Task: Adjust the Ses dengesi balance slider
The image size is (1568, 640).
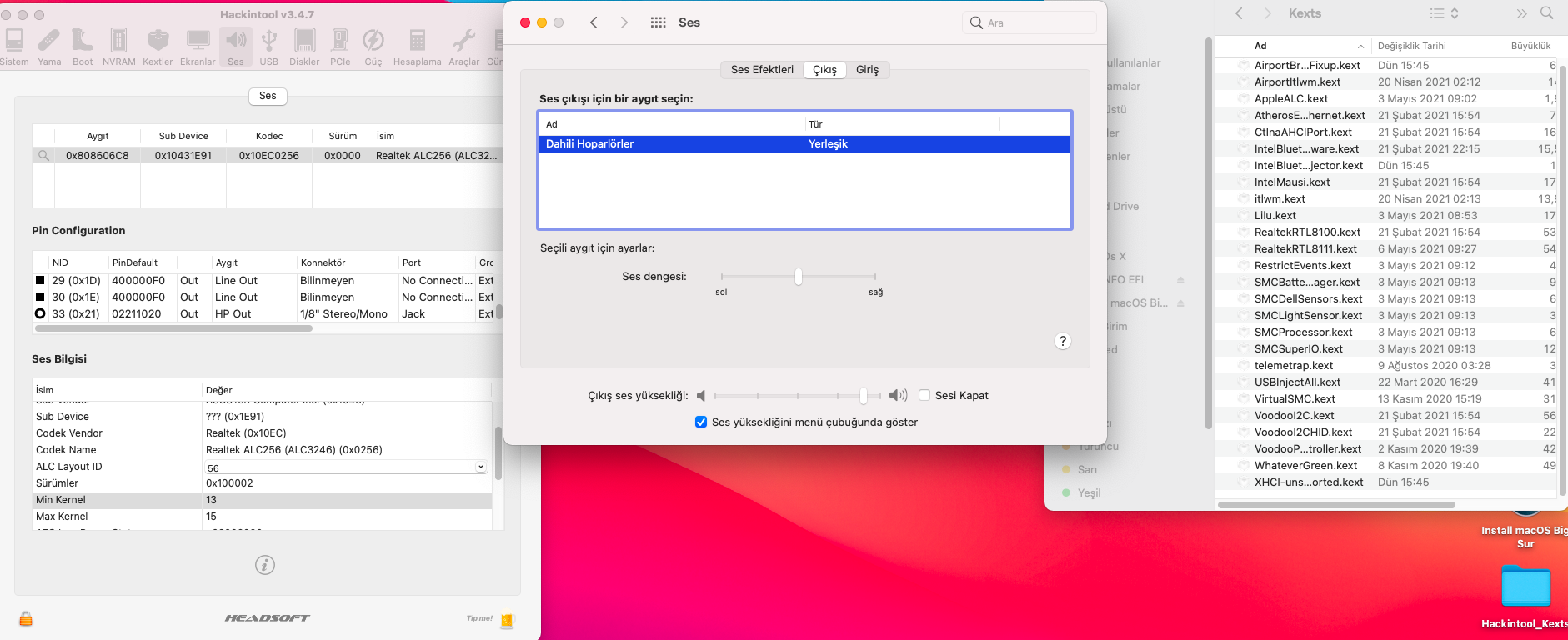Action: click(799, 277)
